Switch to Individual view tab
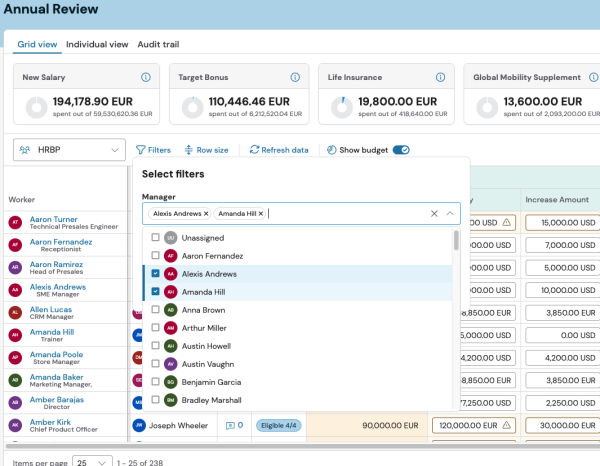Screen dimensions: 600x466 97,44
